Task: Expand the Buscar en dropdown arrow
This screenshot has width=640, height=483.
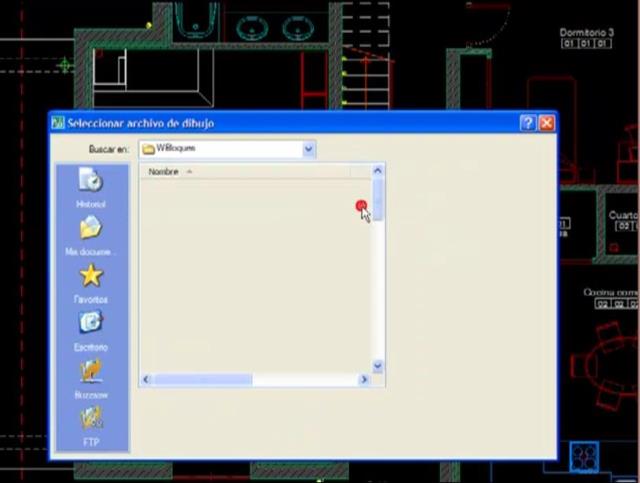Action: pos(309,149)
